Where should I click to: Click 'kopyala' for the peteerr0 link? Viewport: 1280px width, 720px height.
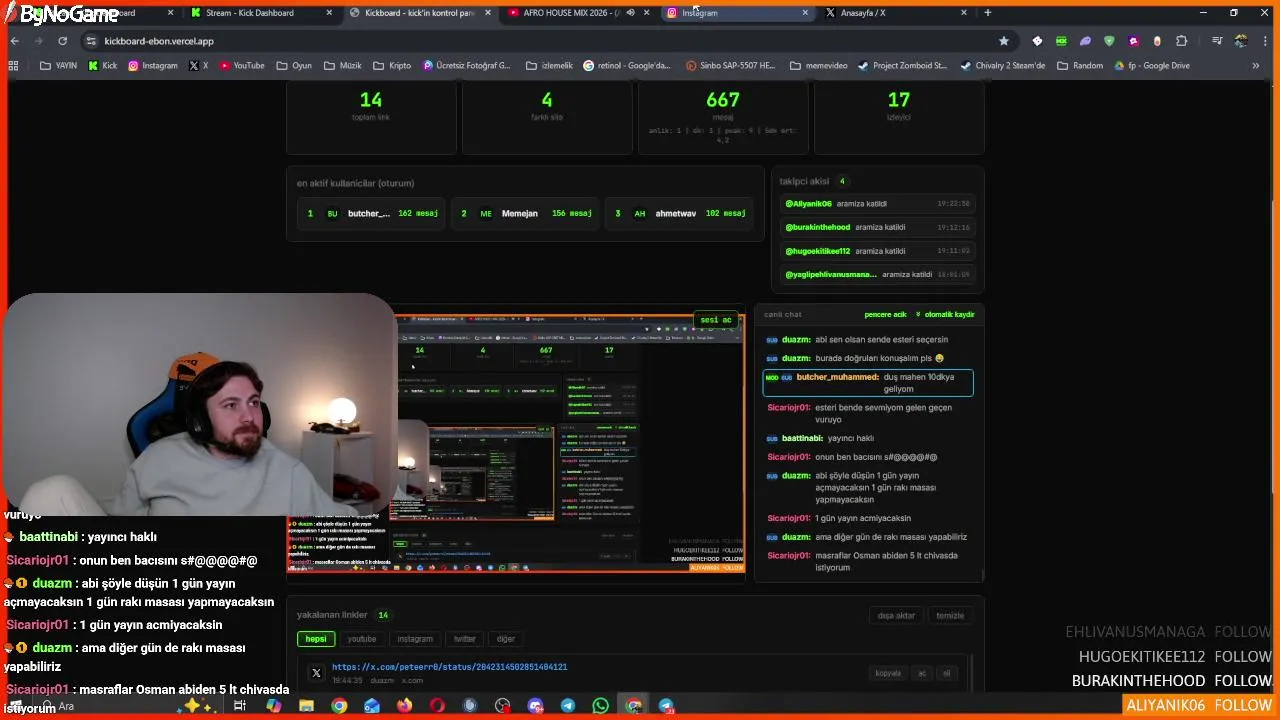[888, 673]
